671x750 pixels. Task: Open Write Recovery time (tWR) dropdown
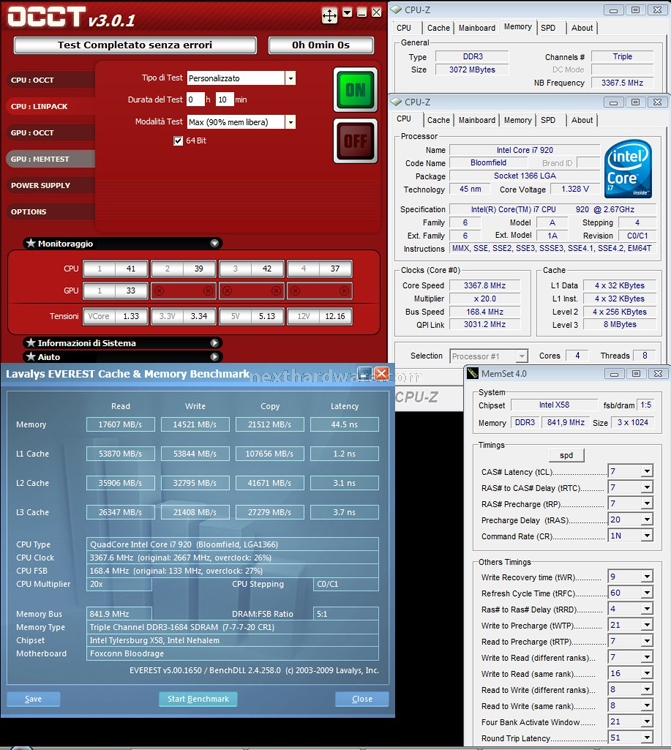point(647,577)
